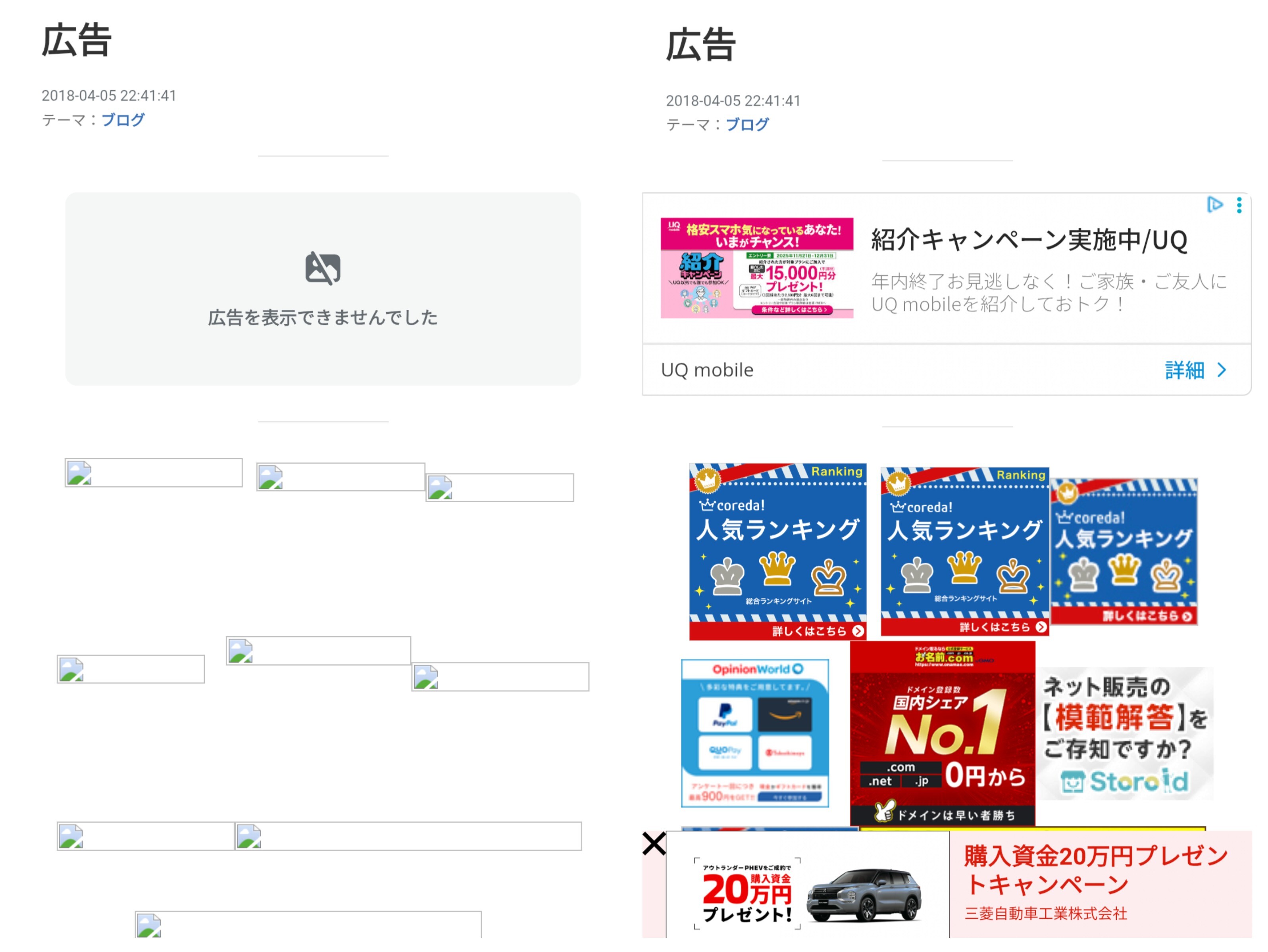The width and height of the screenshot is (1268, 952).
Task: Click the third coreda ranking banner
Action: (1124, 551)
